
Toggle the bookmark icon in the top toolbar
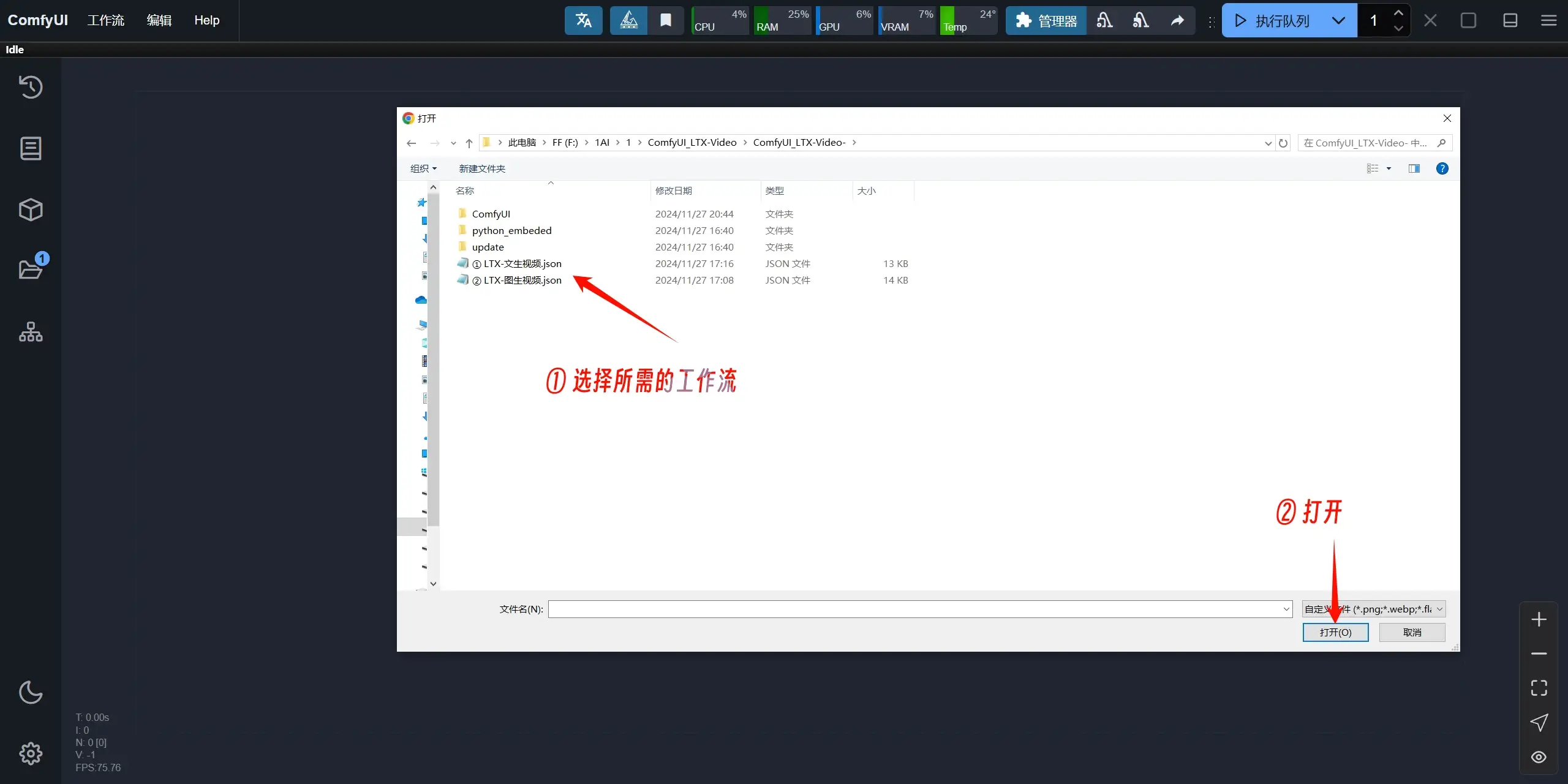coord(665,20)
